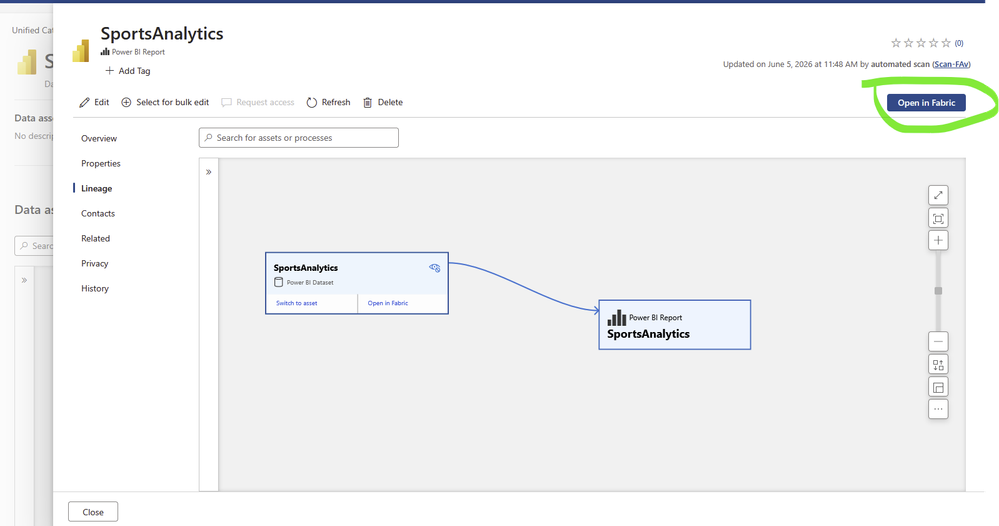Image resolution: width=999 pixels, height=526 pixels.
Task: Go to the Properties tab
Action: [x=101, y=163]
